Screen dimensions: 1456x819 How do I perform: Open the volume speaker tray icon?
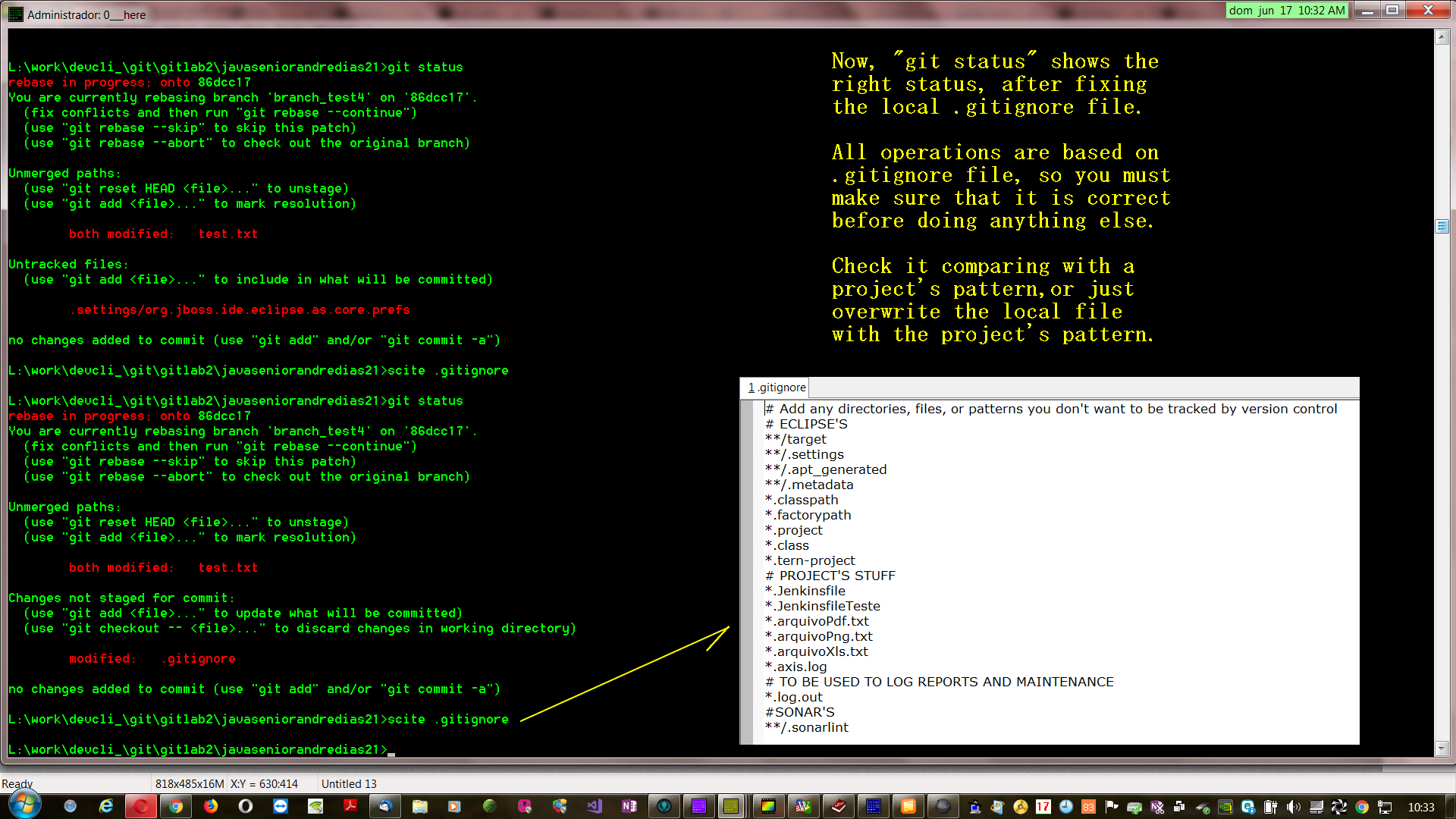pyautogui.click(x=1294, y=807)
